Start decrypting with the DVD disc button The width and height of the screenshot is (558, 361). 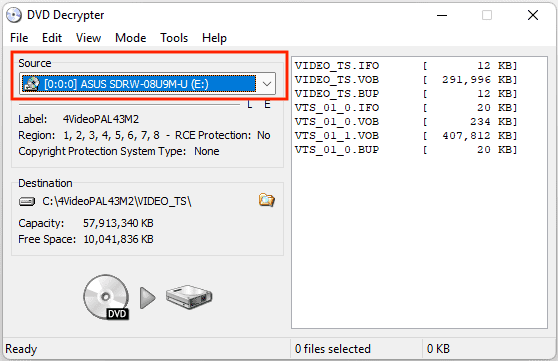click(106, 297)
